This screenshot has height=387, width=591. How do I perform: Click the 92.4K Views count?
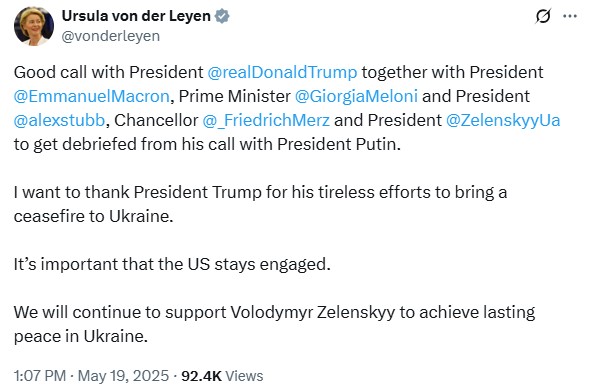click(222, 376)
